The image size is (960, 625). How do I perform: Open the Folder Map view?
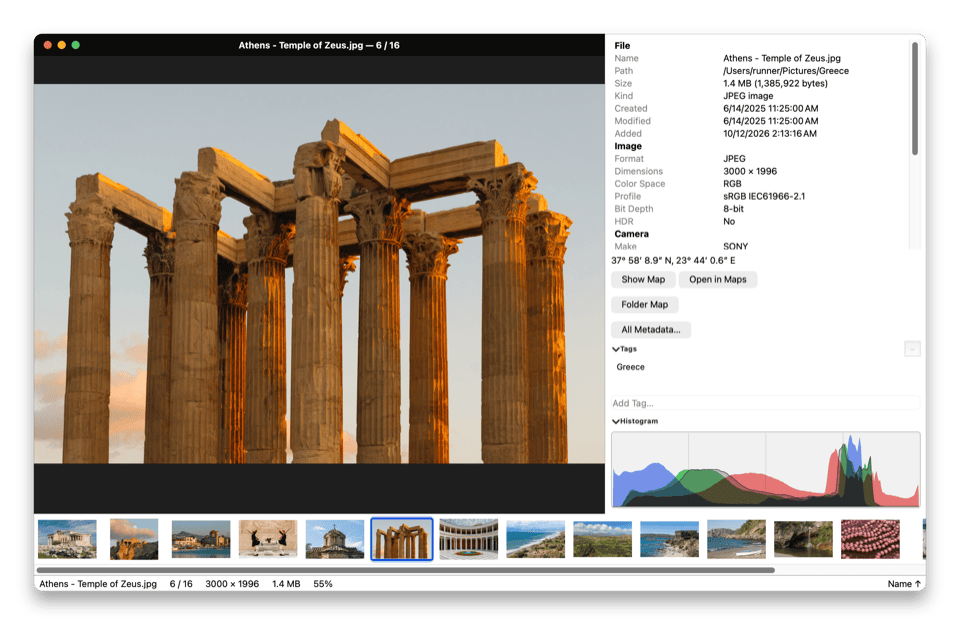(x=644, y=305)
